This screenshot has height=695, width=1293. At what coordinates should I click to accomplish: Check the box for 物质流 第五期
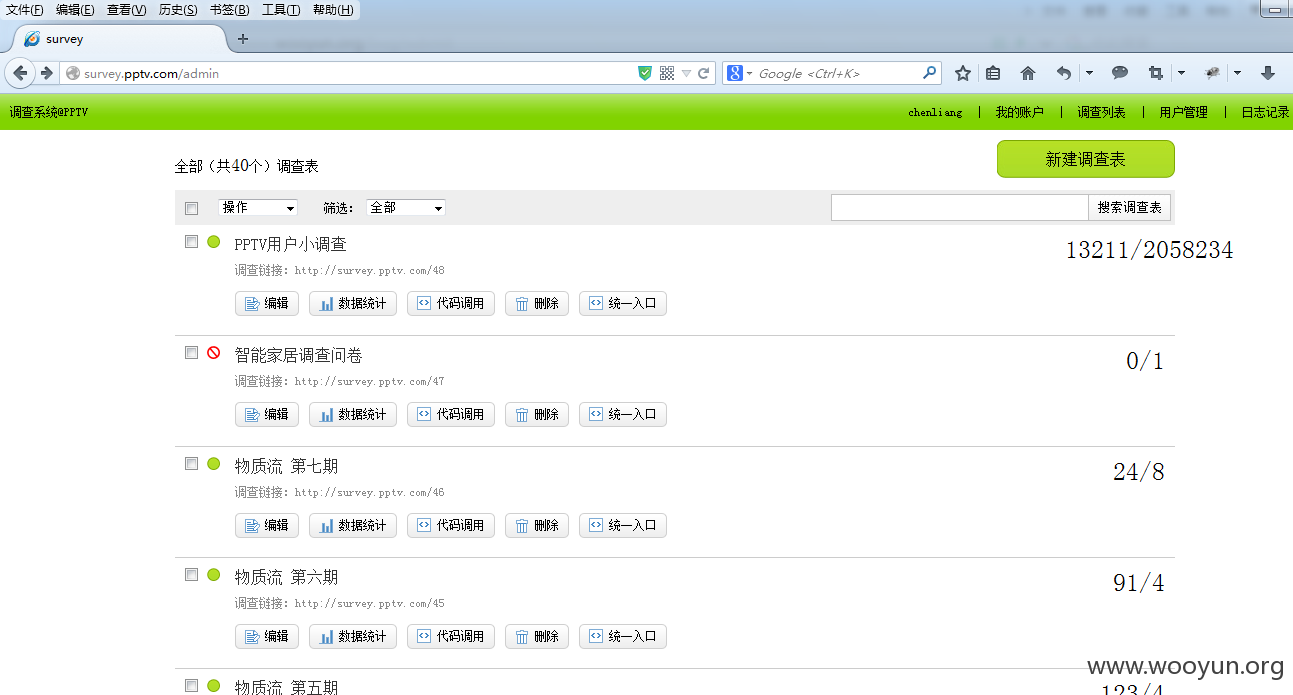(x=192, y=686)
